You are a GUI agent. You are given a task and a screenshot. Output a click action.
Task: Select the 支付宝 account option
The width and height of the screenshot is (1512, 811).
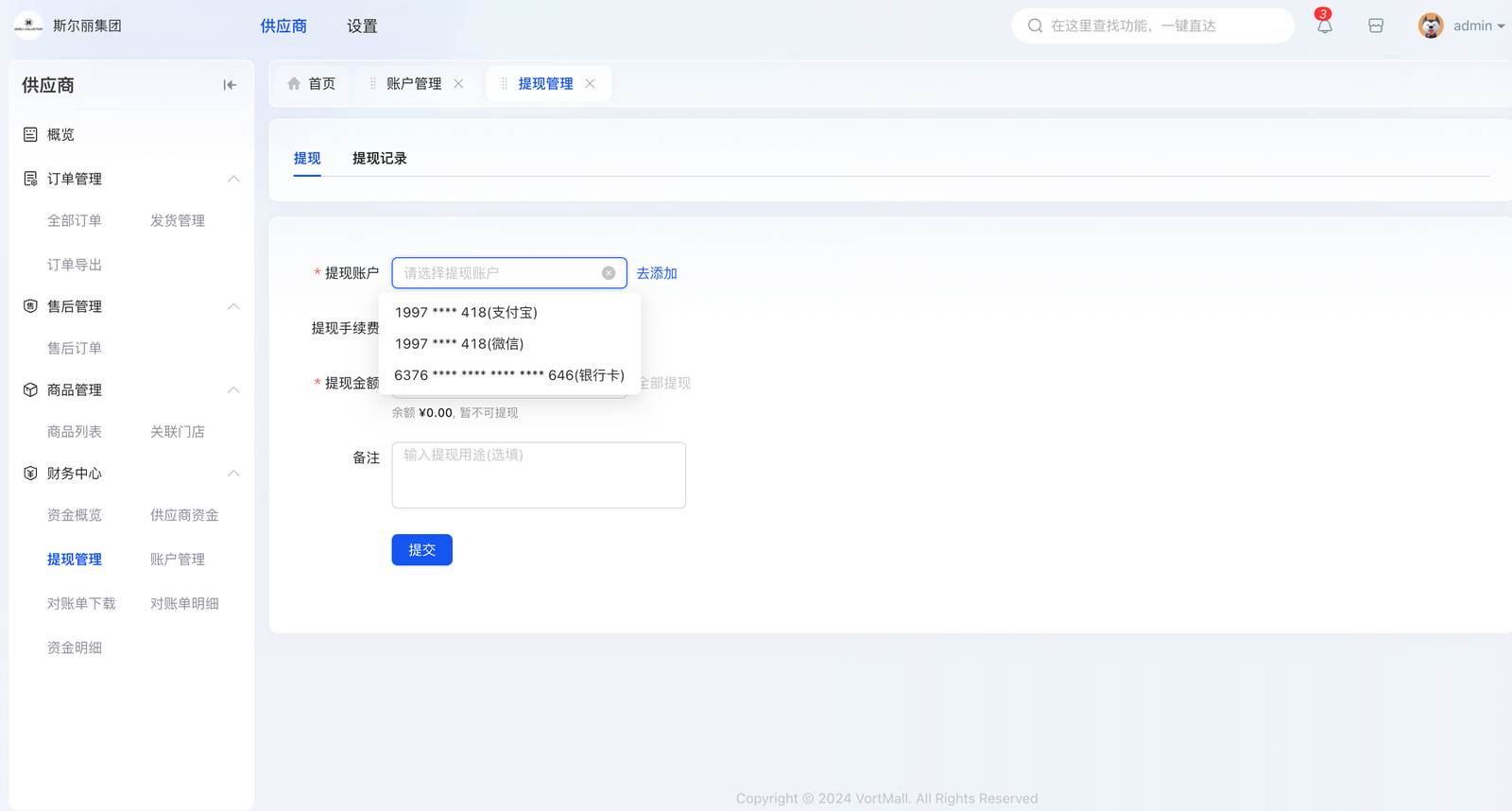coord(466,313)
